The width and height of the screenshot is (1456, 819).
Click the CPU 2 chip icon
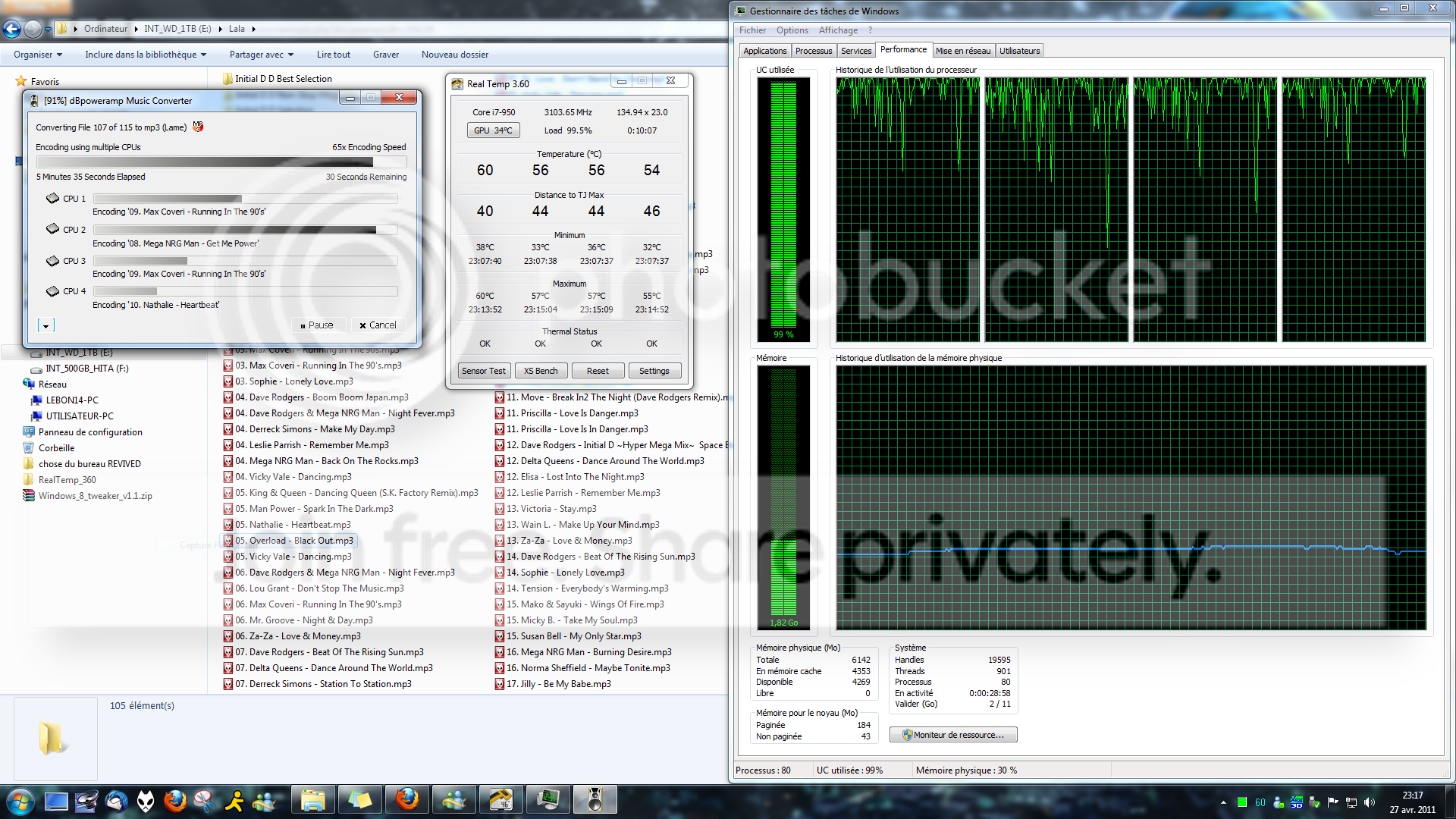[x=52, y=229]
